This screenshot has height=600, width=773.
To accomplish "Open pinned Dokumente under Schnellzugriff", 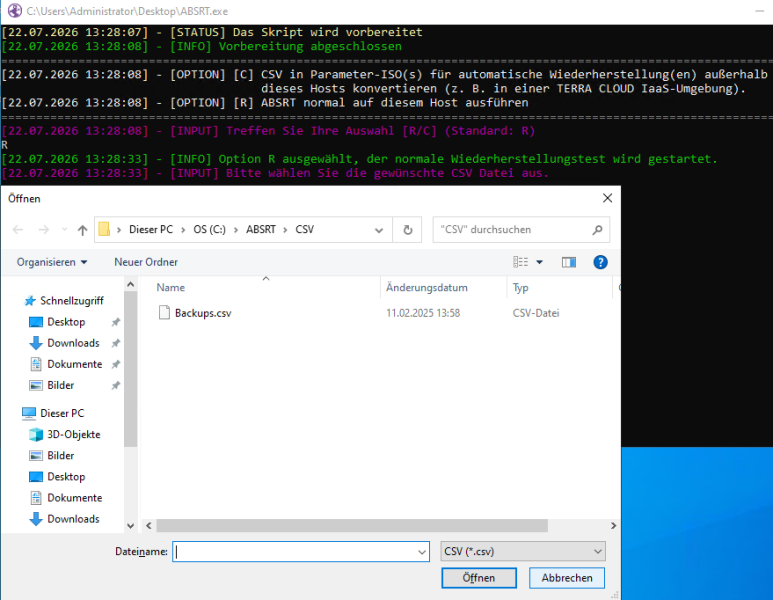I will tap(74, 364).
